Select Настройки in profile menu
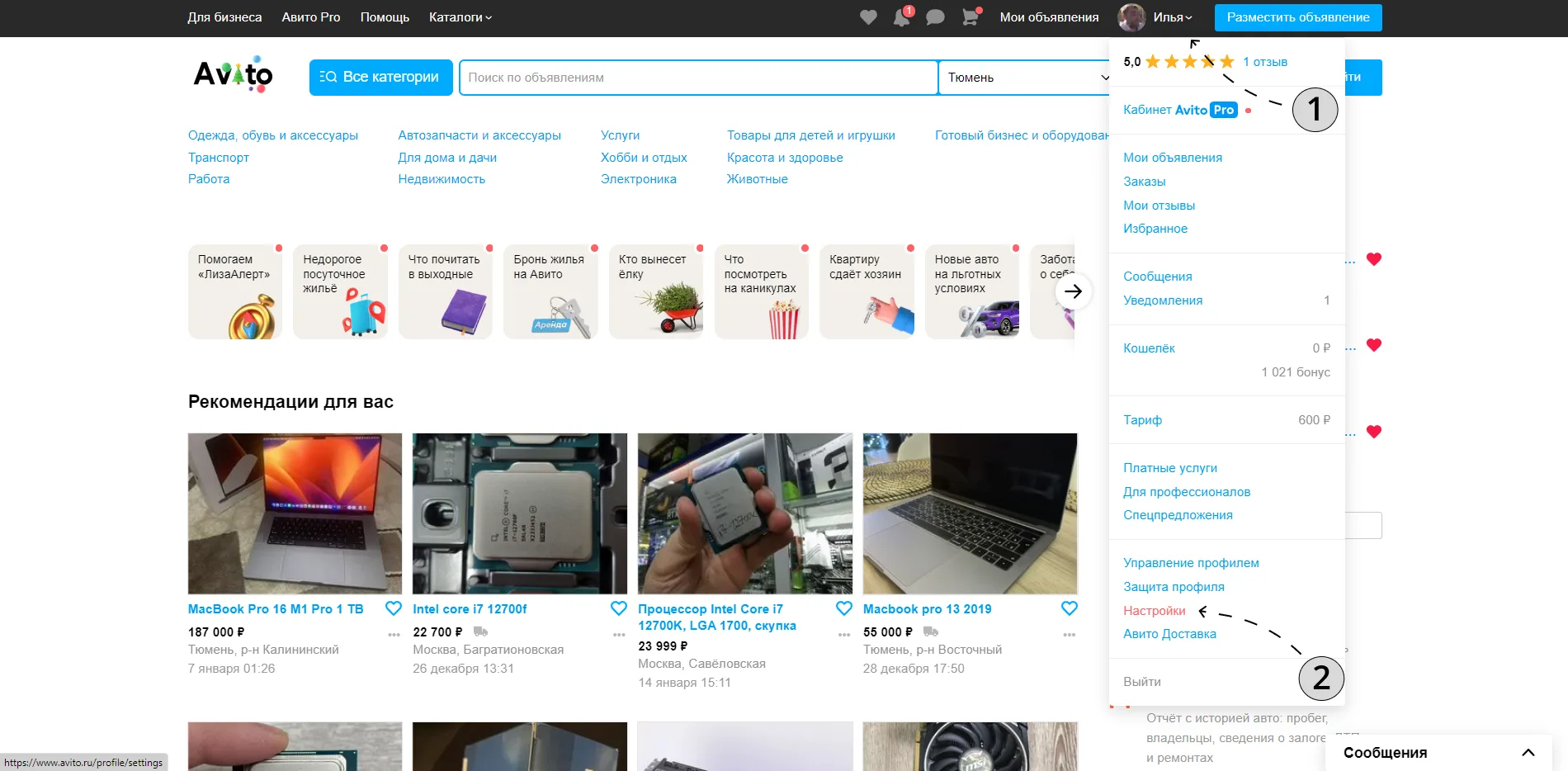The image size is (1568, 771). coord(1154,611)
